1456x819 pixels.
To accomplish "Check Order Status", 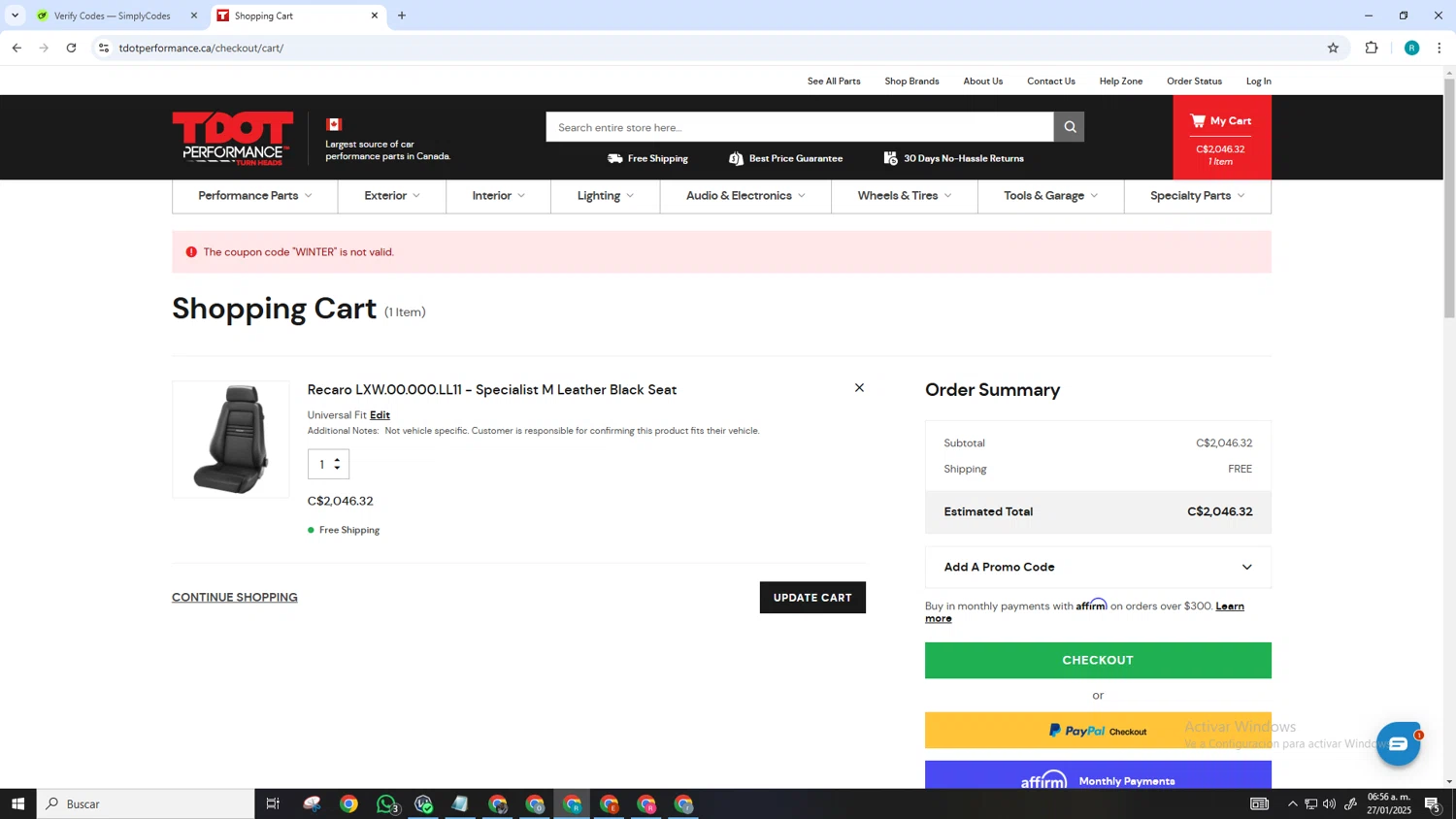I will tap(1194, 82).
